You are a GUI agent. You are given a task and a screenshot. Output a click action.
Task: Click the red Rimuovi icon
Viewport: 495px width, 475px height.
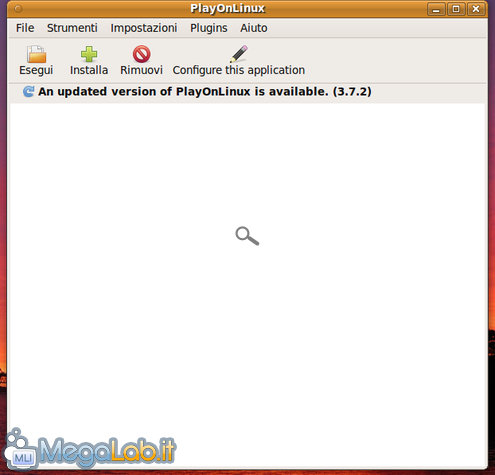coord(142,54)
